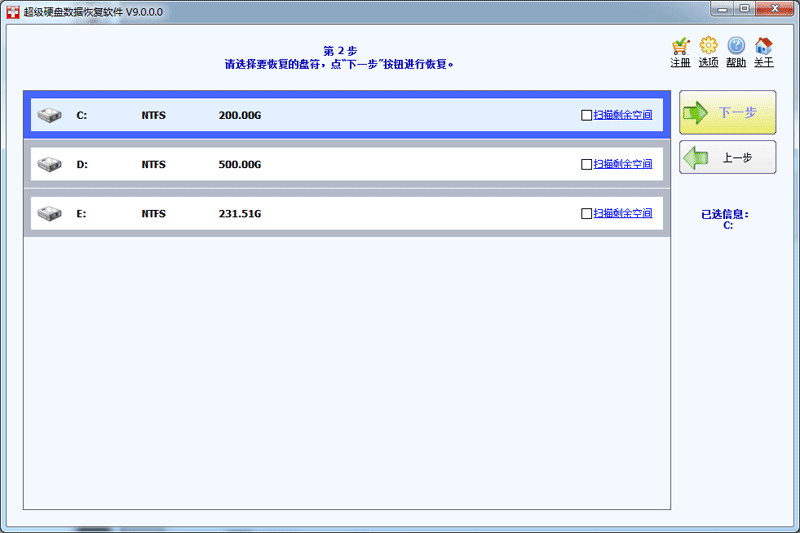Select the E: 231.51G partition row
The image size is (800, 533).
pyautogui.click(x=350, y=213)
